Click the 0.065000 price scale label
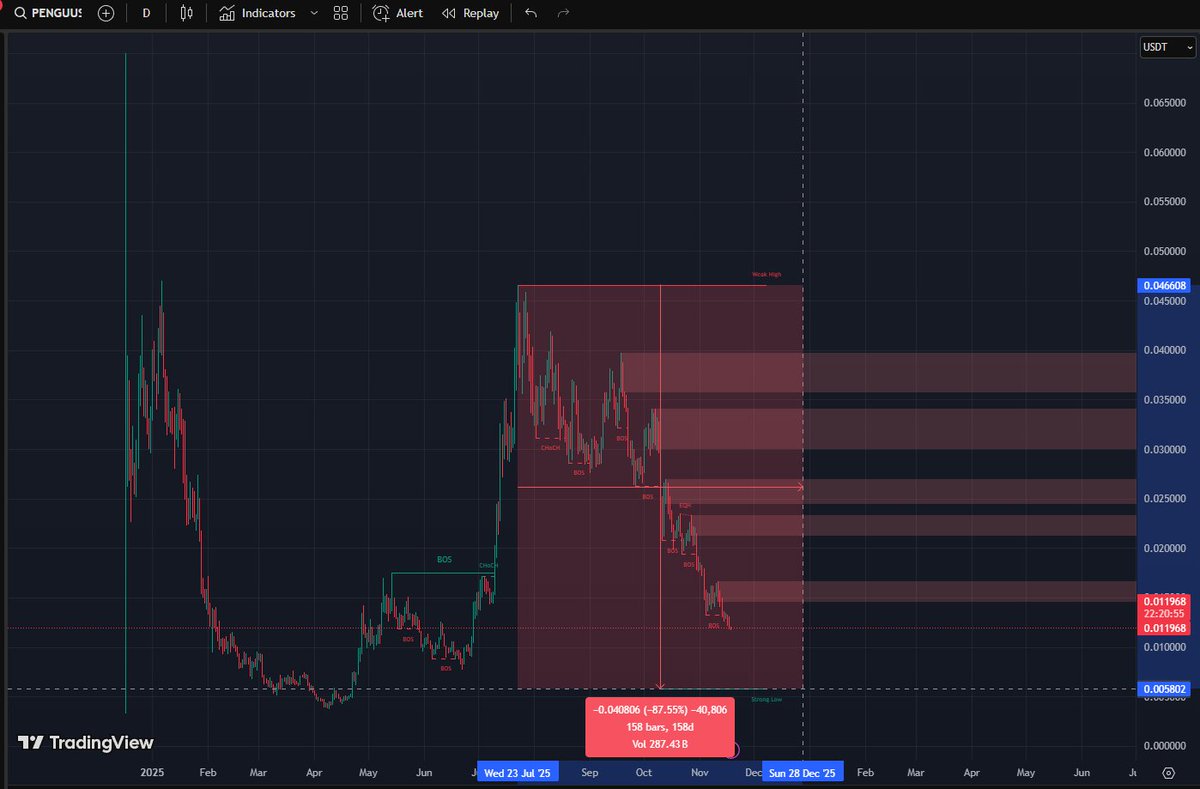This screenshot has width=1200, height=789. point(1164,103)
